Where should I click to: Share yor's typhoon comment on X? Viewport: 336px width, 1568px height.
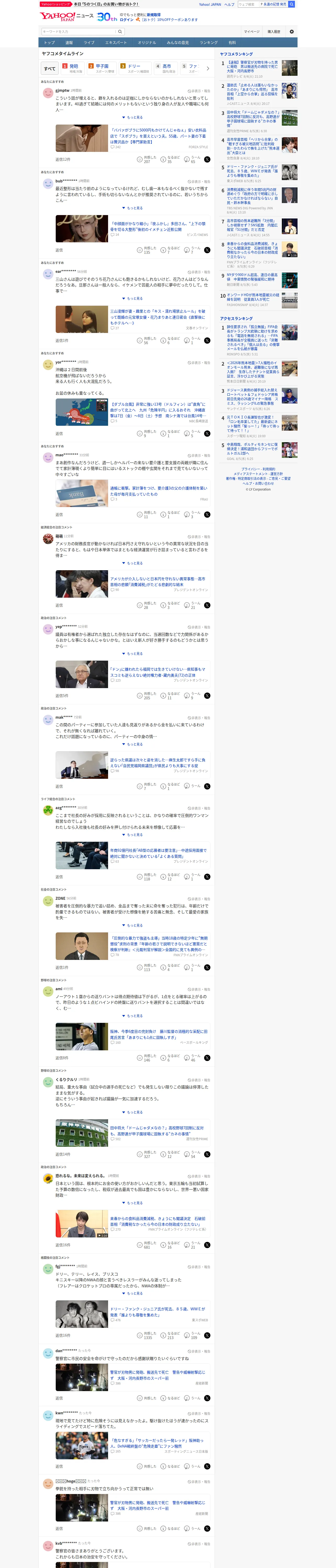[x=207, y=433]
